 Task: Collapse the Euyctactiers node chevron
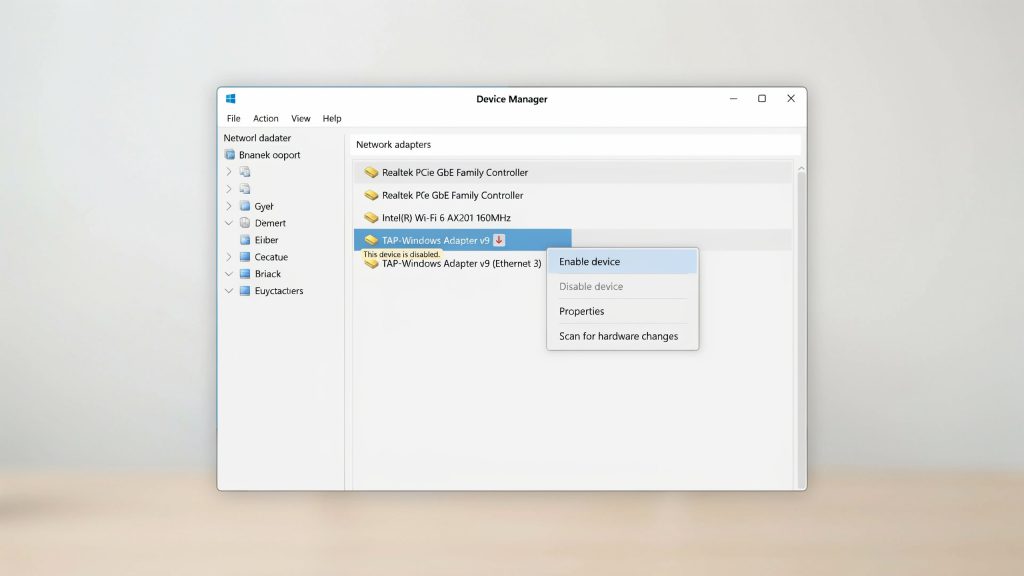[229, 291]
